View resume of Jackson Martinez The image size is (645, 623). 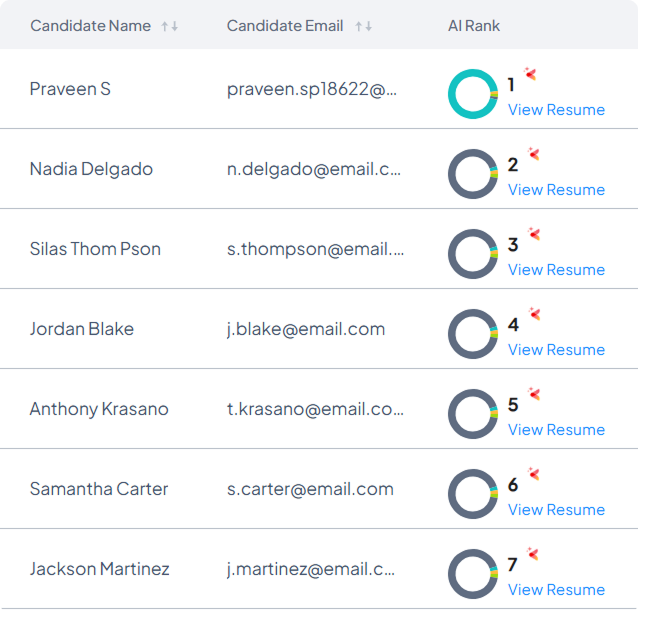[x=556, y=590]
